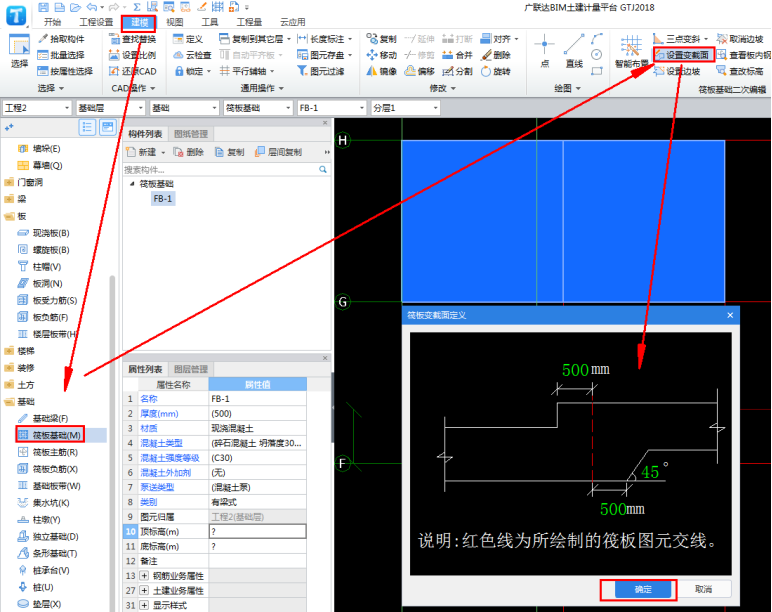This screenshot has width=772, height=612.
Task: Click 偏移 offset tool
Action: click(x=419, y=71)
